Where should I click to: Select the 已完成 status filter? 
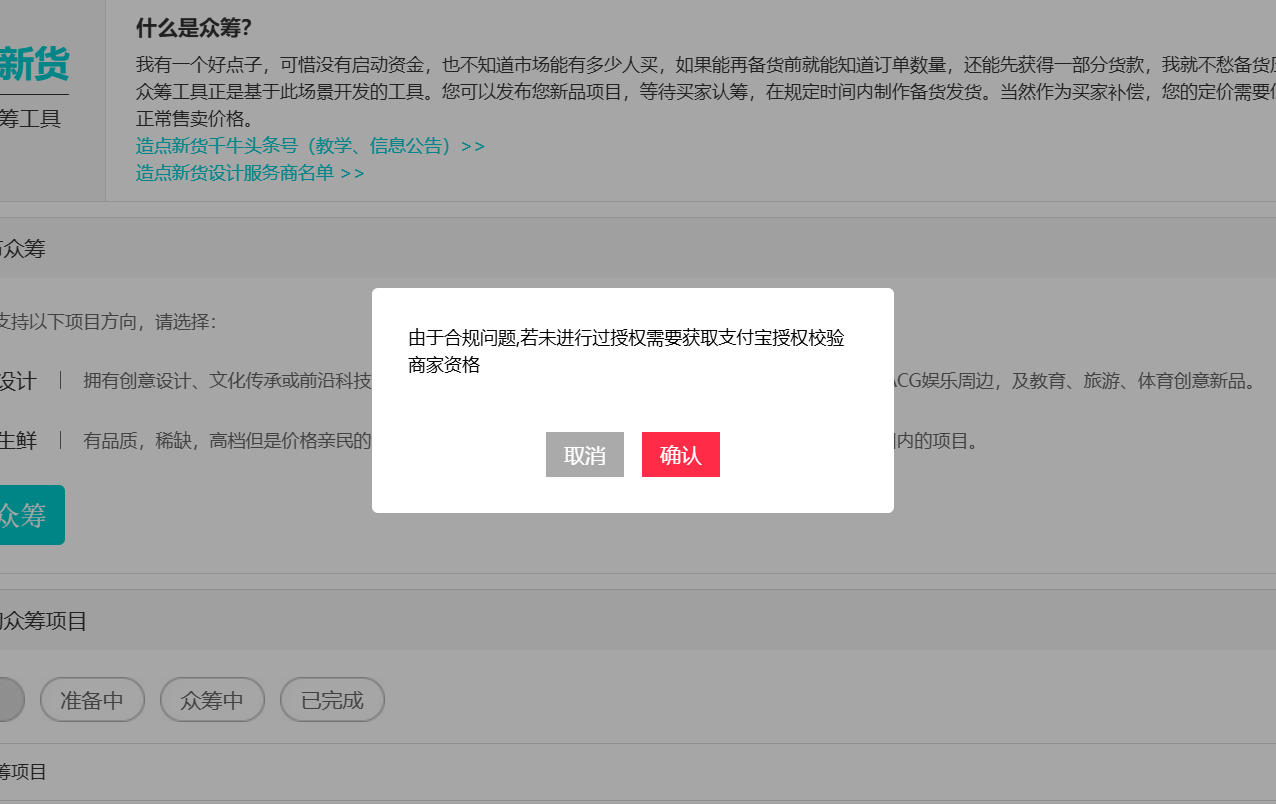[332, 699]
